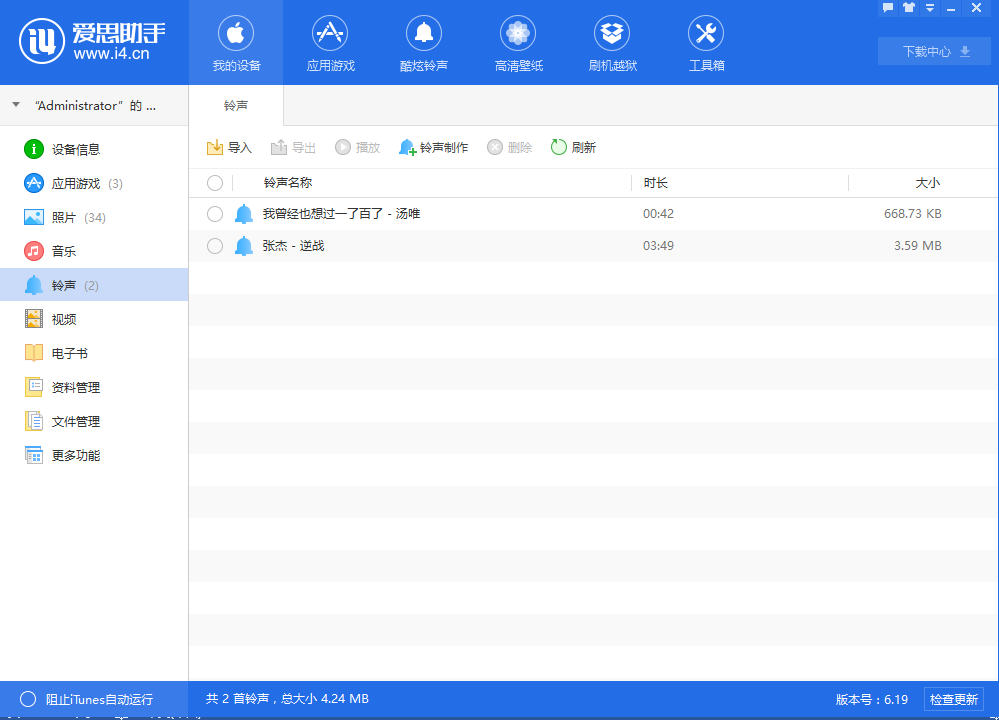Open the 酷炫铃声 bell icon in top navigation
Screen dimensions: 999x720
(x=424, y=34)
